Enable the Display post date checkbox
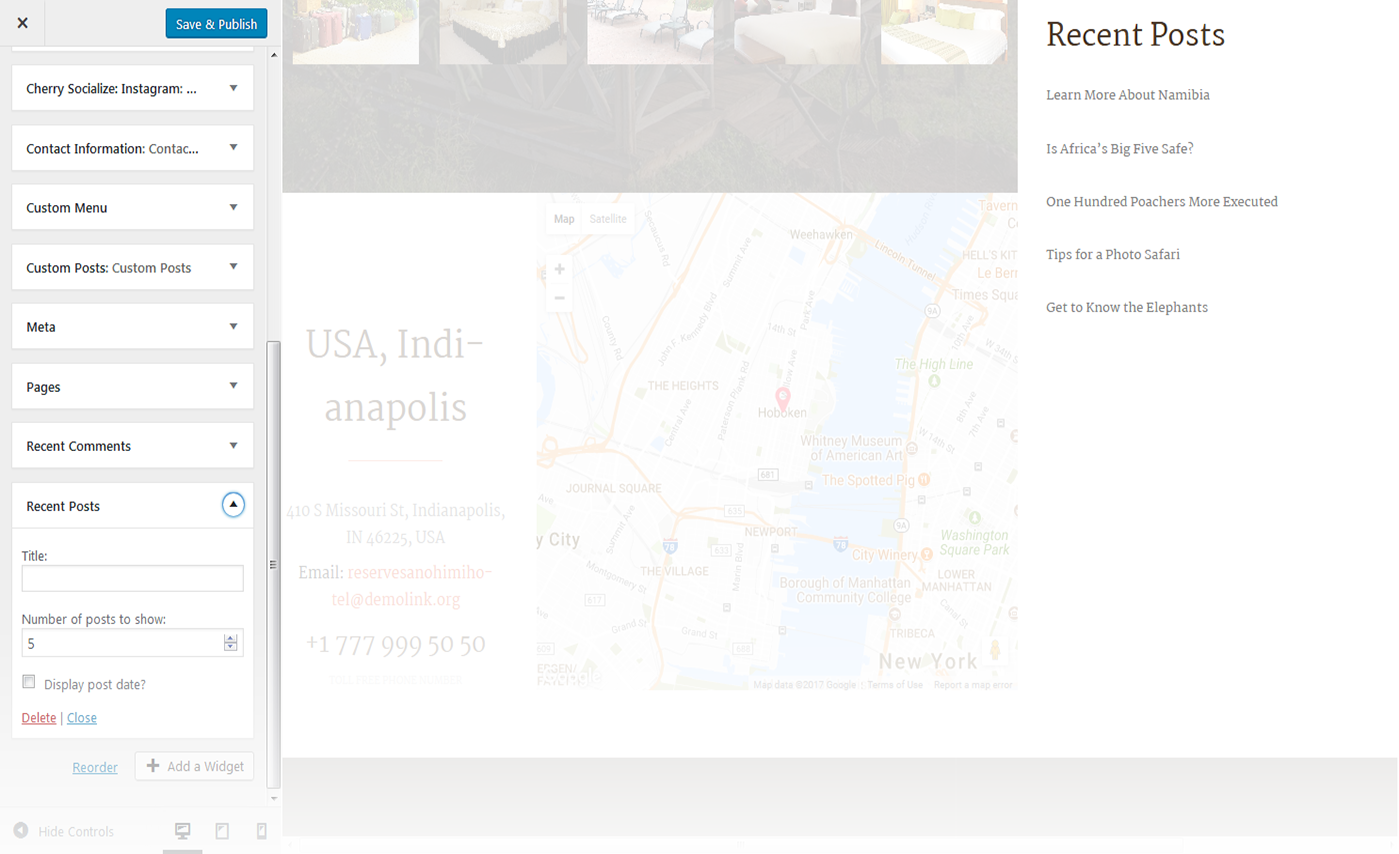Image resolution: width=1399 pixels, height=854 pixels. [x=29, y=682]
